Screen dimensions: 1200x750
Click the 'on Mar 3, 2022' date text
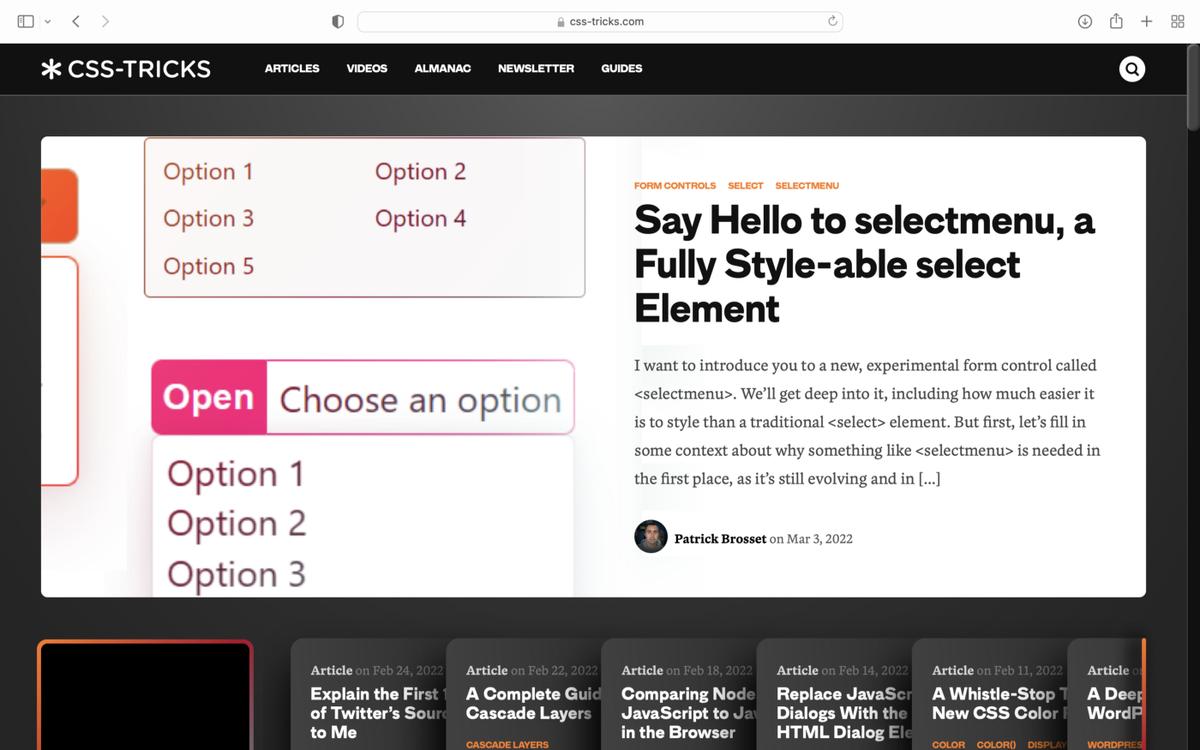click(x=811, y=538)
